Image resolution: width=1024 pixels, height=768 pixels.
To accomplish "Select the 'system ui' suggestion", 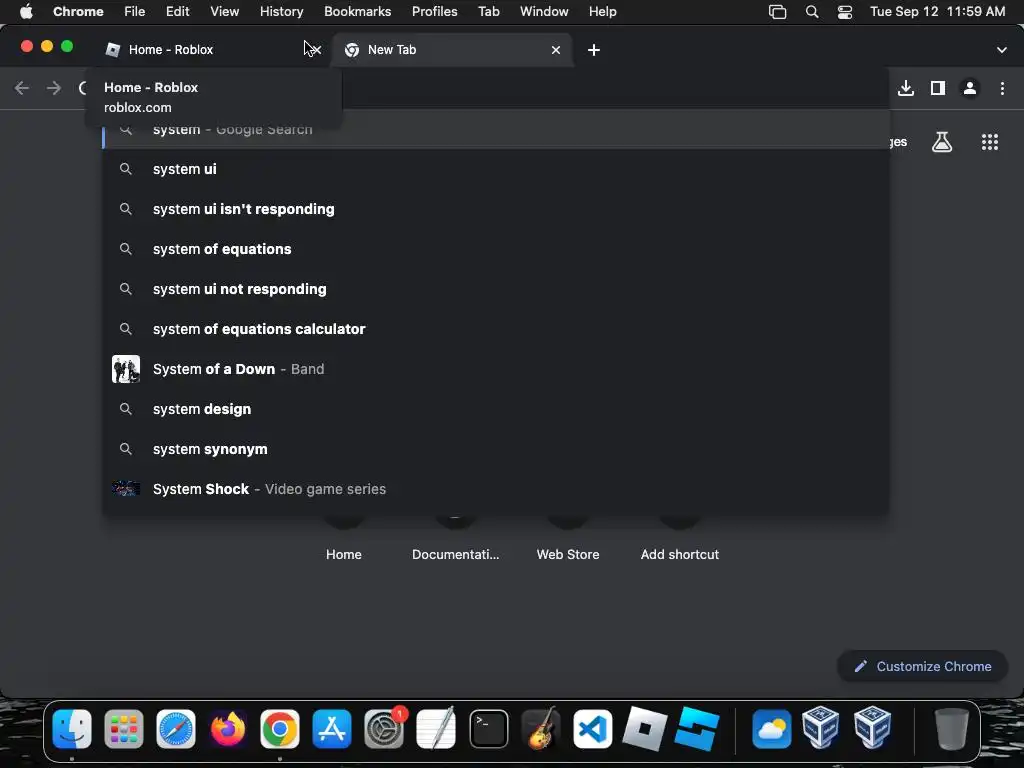I will (496, 169).
